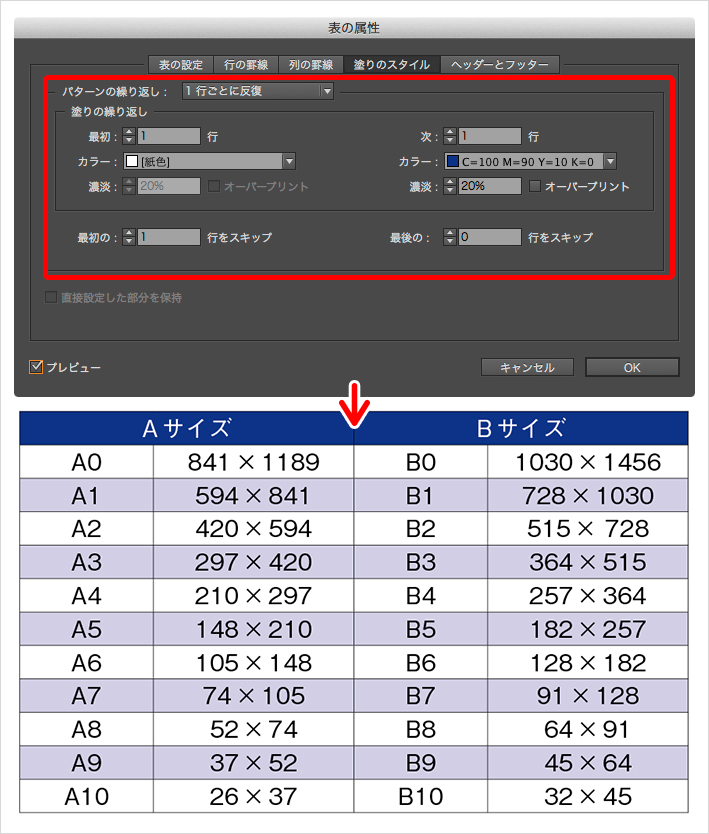This screenshot has width=709, height=834.
Task: Click the Bサイズ header cell
Action: coord(521,428)
